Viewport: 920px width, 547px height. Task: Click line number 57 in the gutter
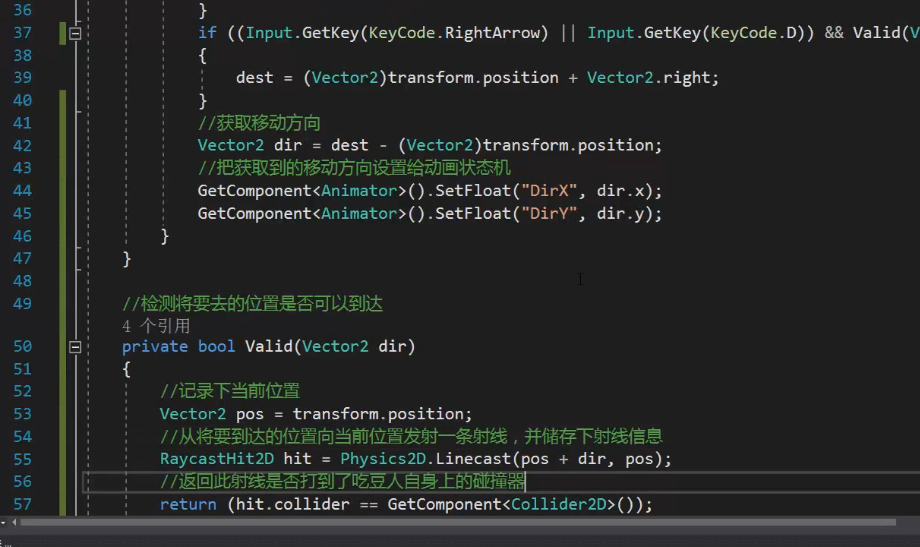click(22, 504)
